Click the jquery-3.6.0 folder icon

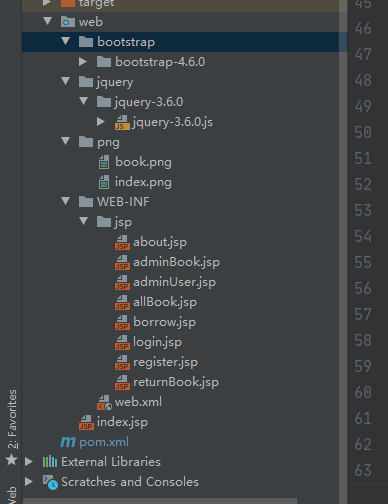point(104,102)
